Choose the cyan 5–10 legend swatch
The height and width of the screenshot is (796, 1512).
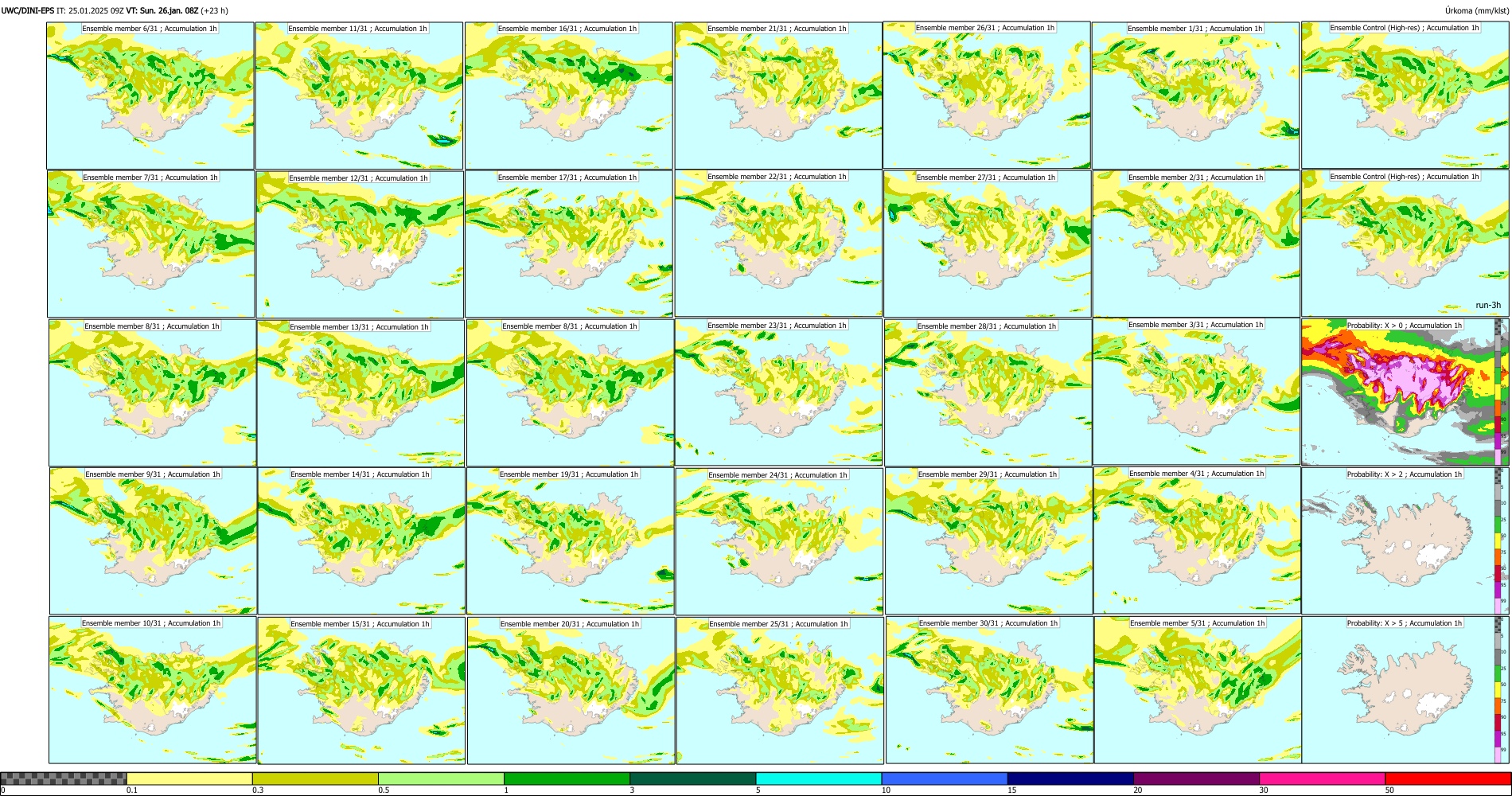(x=819, y=778)
